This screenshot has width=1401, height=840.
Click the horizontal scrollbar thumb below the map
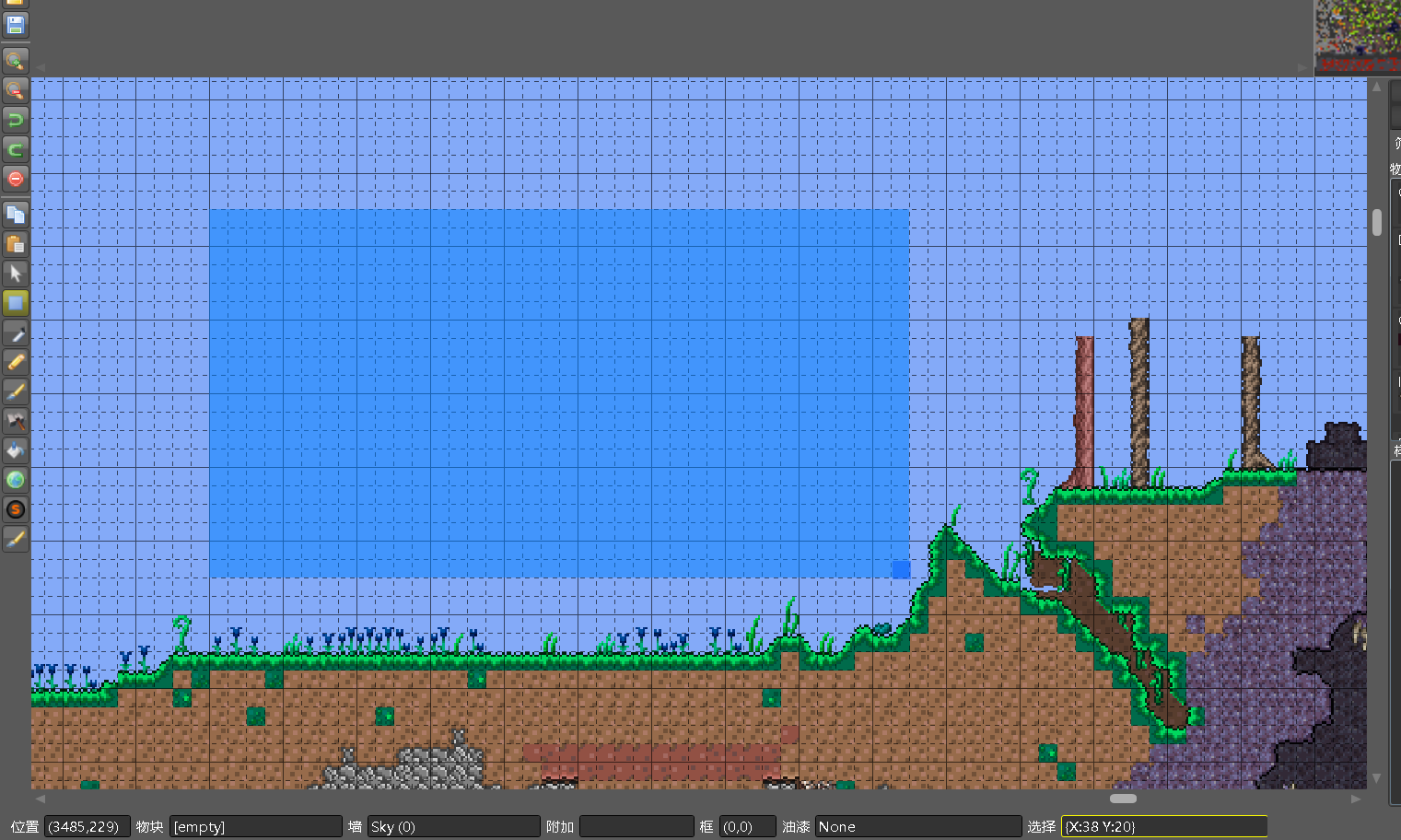pyautogui.click(x=1123, y=799)
